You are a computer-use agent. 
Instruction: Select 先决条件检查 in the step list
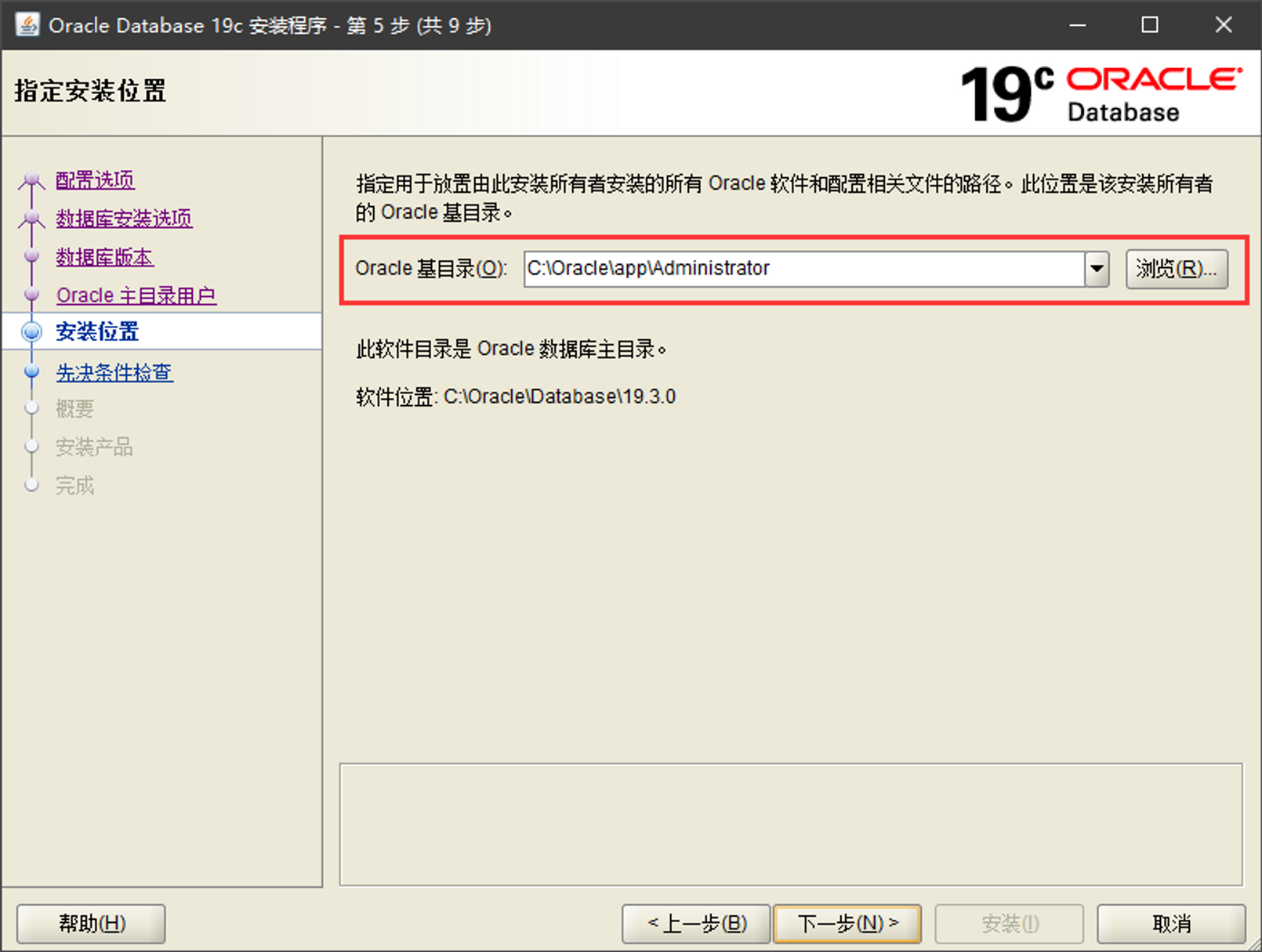114,373
